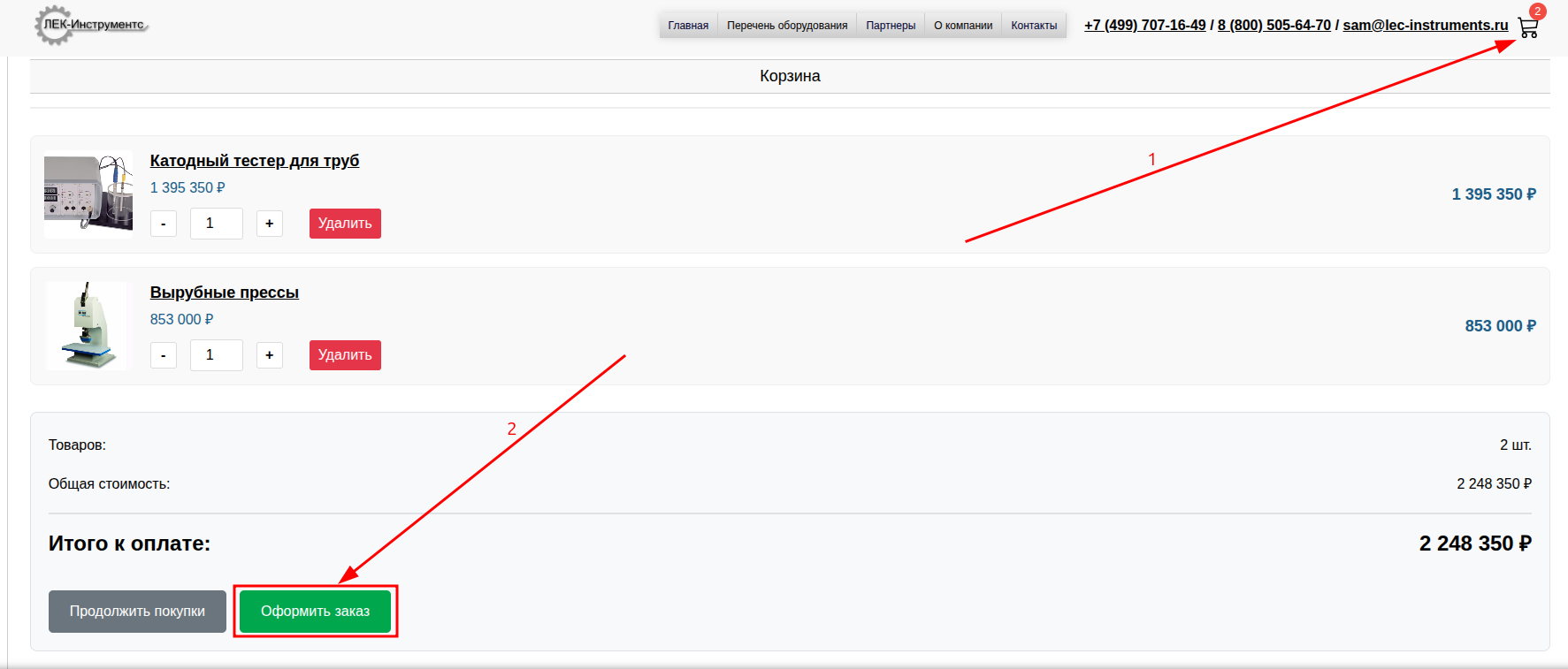Click the cathodic tester product thumbnail
1568x669 pixels.
point(88,194)
